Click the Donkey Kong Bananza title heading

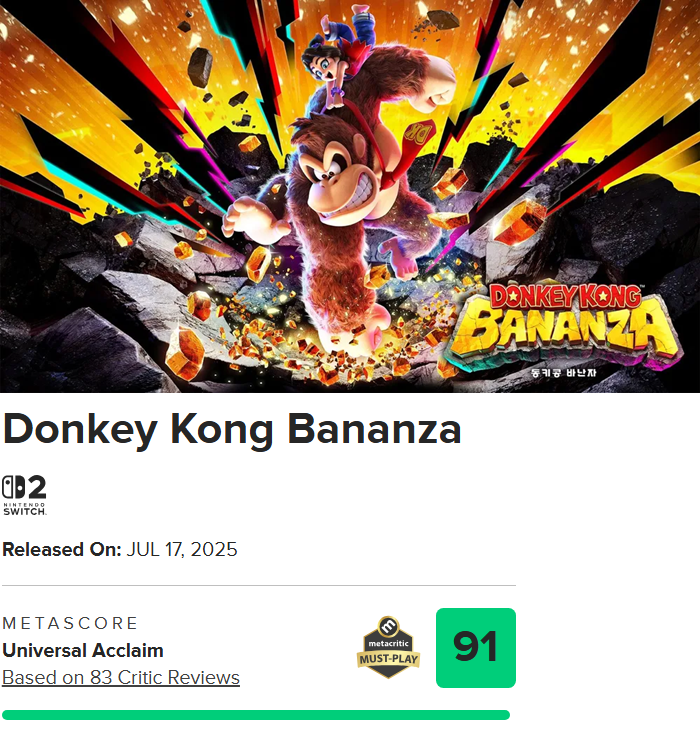(232, 429)
